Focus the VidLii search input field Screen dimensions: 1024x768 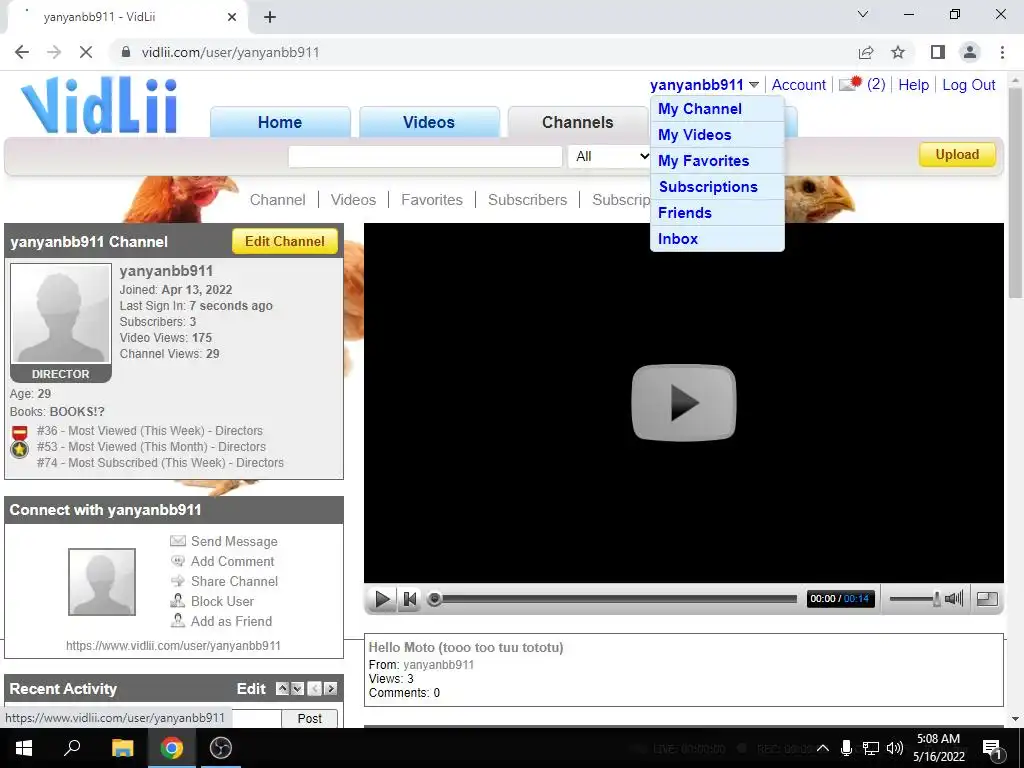click(x=425, y=157)
